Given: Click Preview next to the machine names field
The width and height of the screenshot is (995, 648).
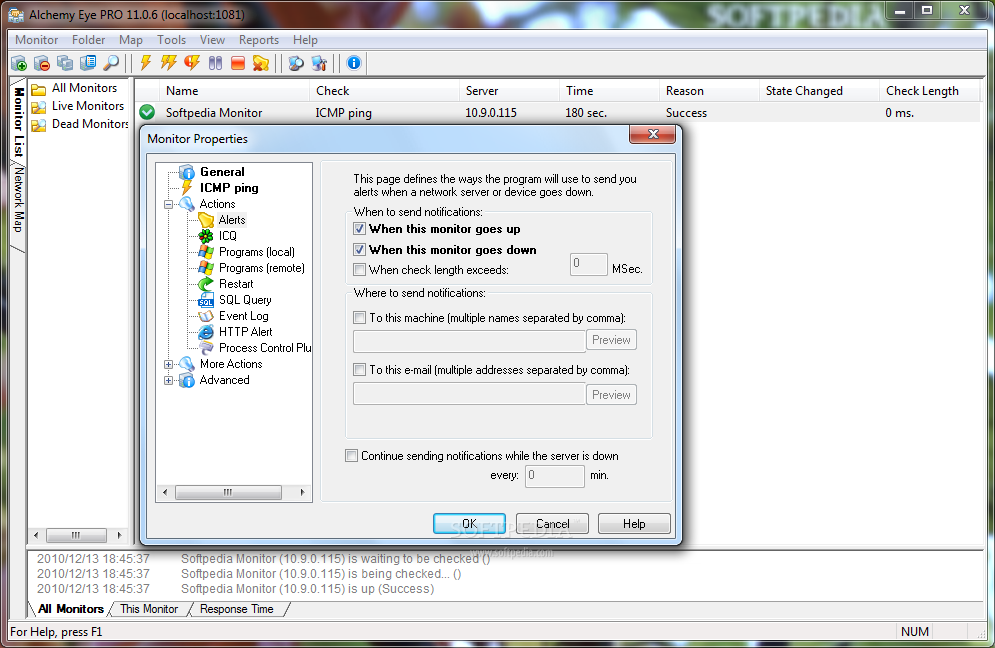Looking at the screenshot, I should click(611, 340).
